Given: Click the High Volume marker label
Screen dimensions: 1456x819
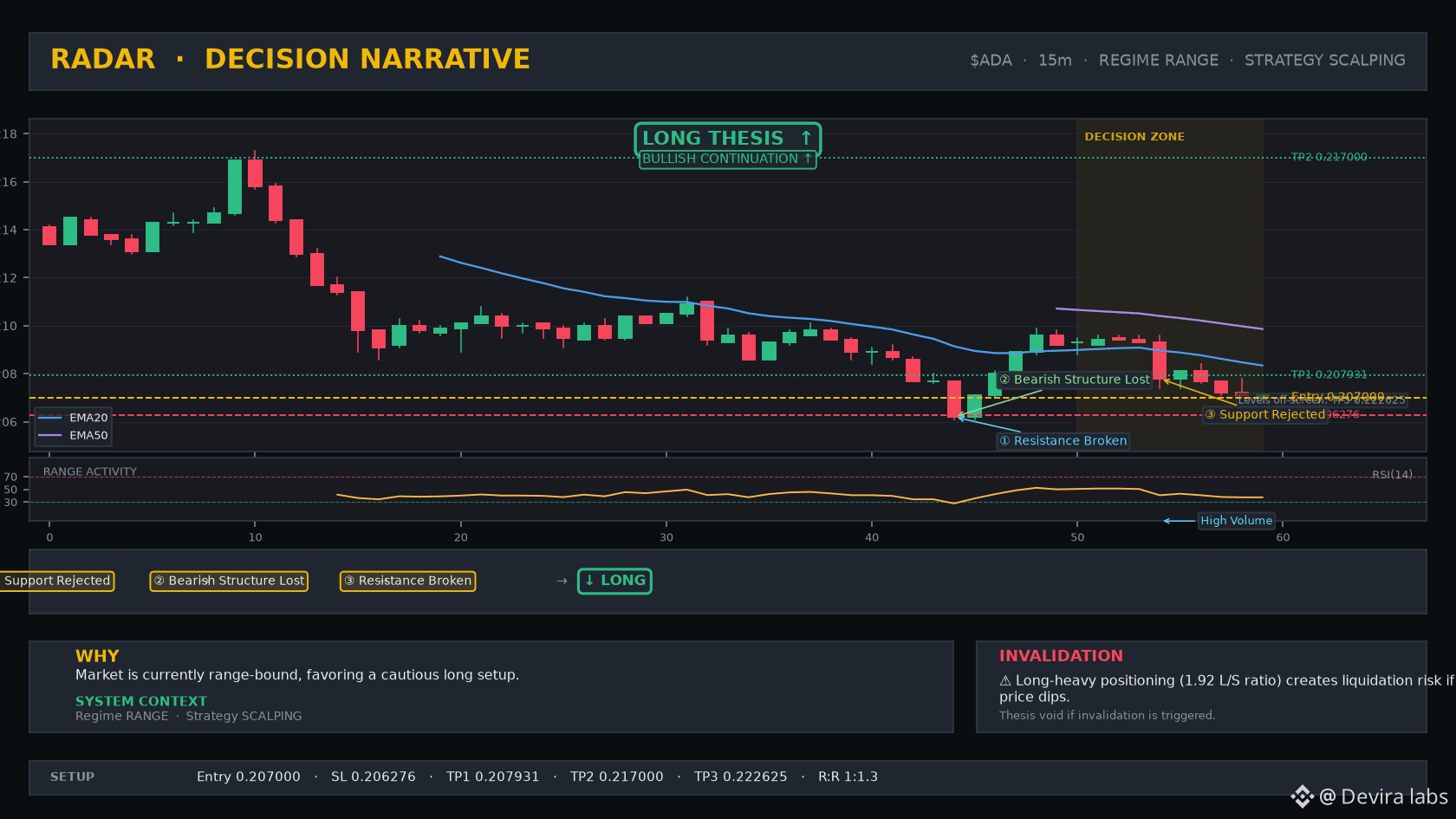Looking at the screenshot, I should pyautogui.click(x=1236, y=521).
